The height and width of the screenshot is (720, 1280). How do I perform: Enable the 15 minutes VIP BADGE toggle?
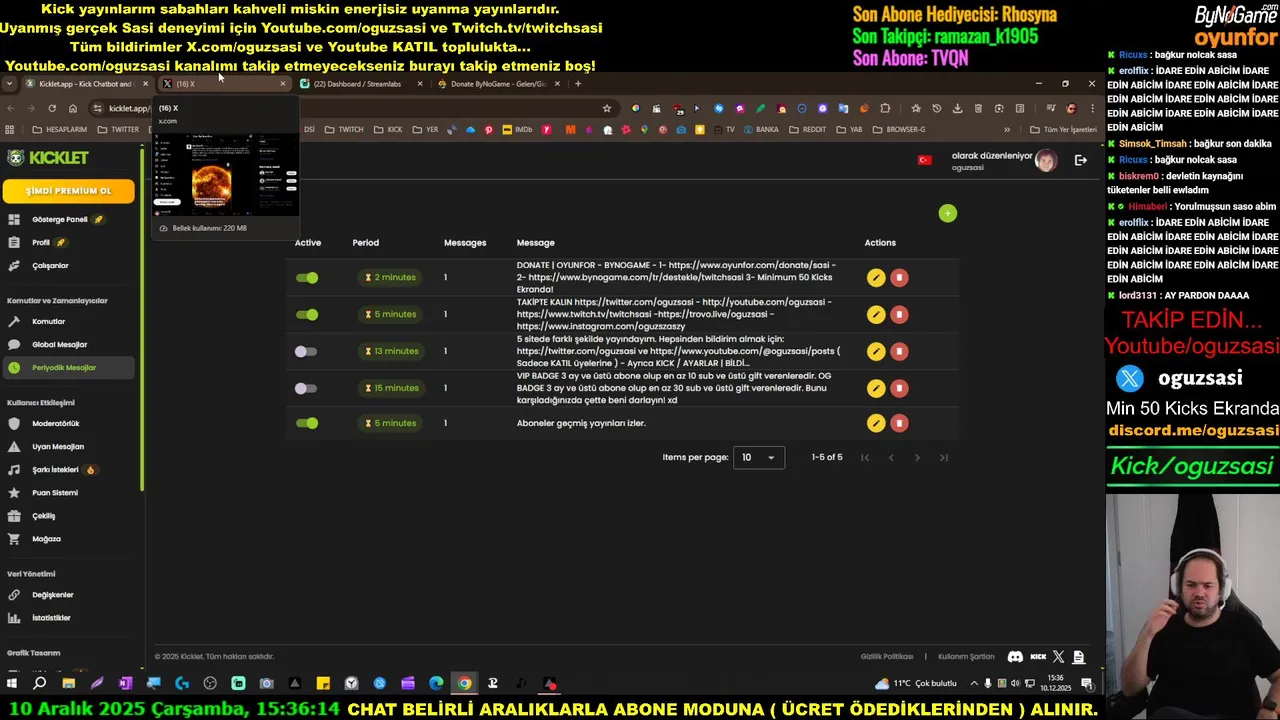[306, 388]
